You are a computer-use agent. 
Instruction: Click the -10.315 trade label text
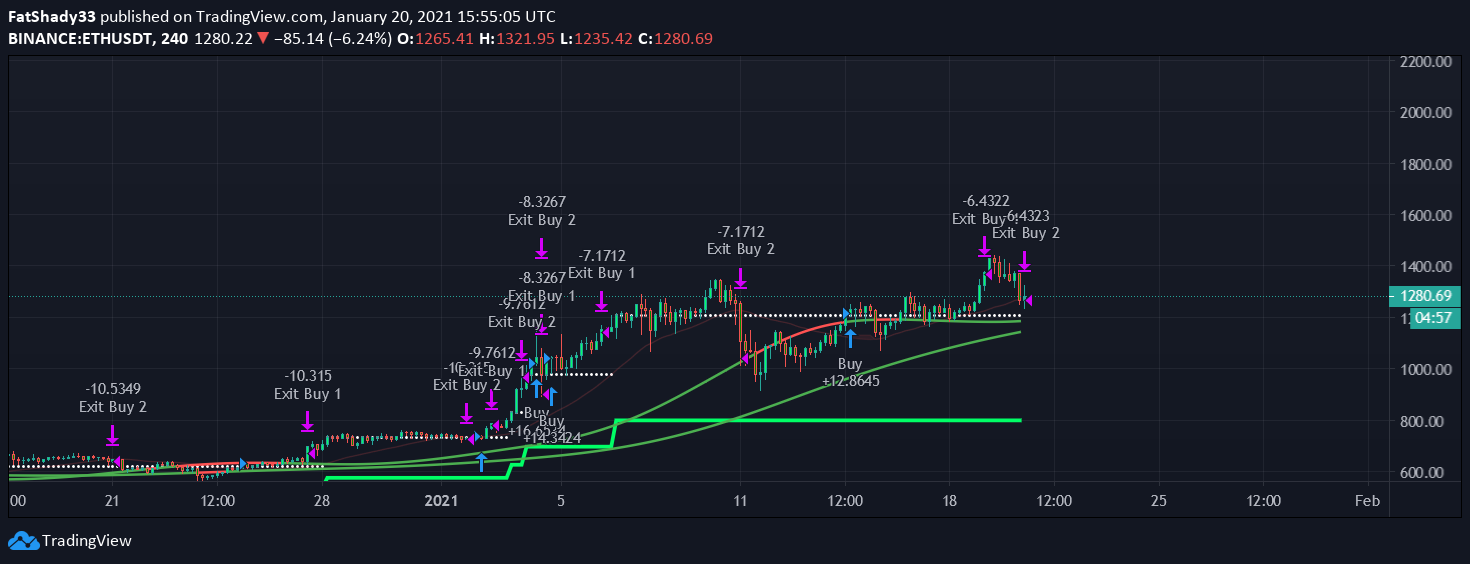(x=308, y=376)
